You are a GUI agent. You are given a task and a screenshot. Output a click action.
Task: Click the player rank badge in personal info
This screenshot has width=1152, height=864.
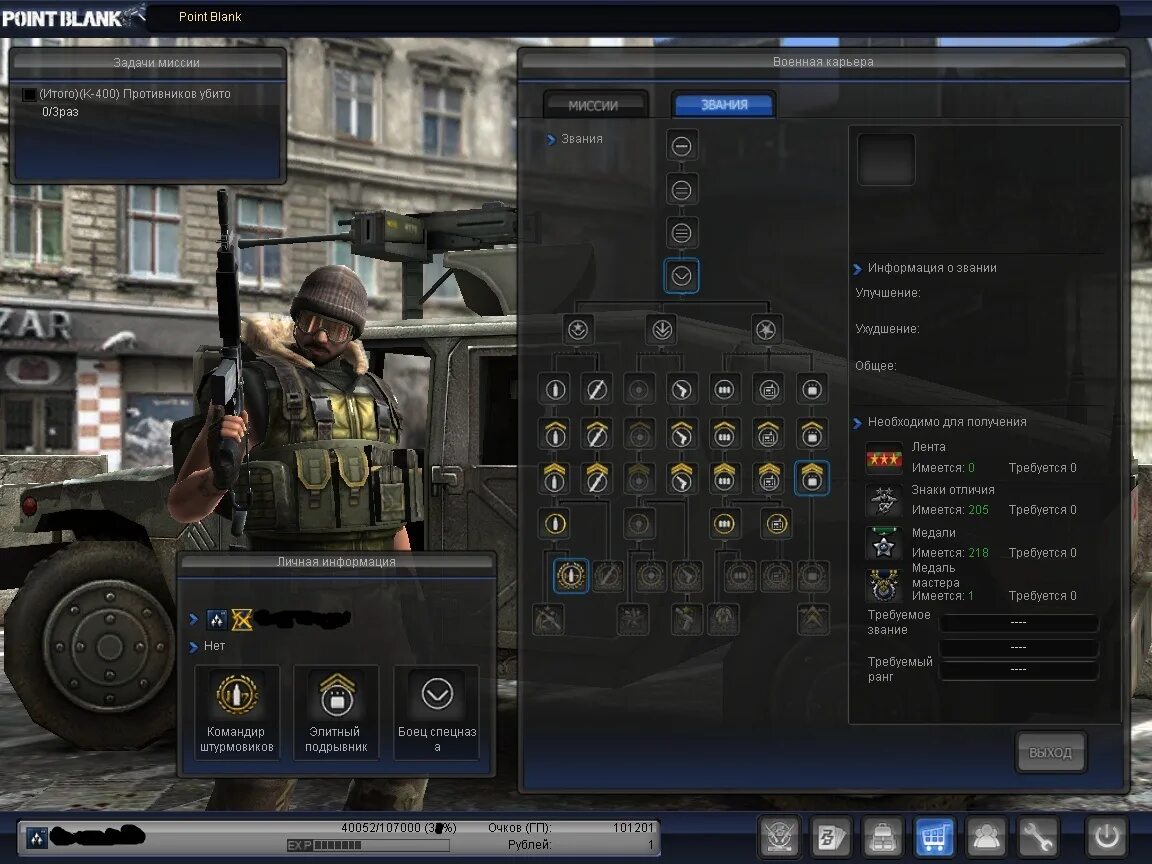coord(216,619)
